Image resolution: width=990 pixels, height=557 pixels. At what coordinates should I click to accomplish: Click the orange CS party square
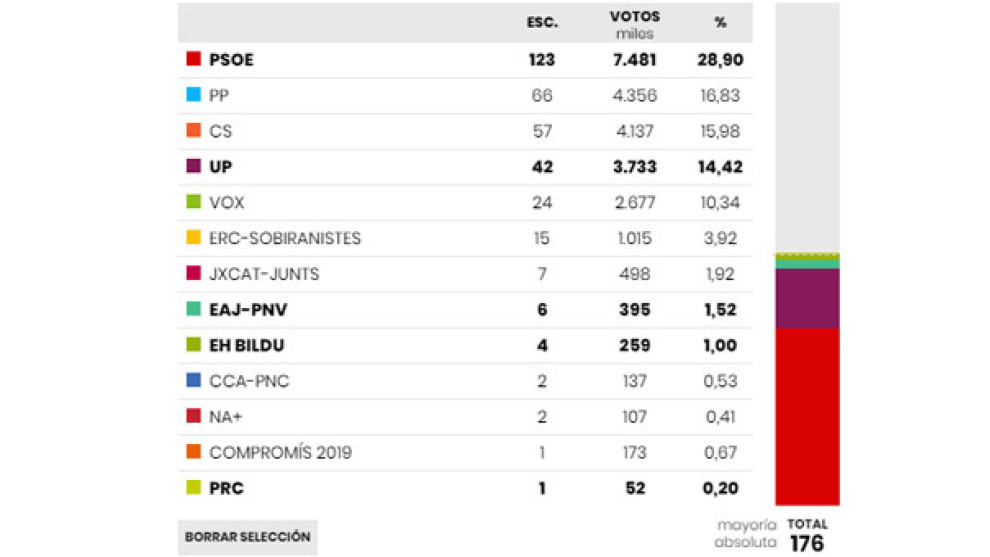coord(194,131)
